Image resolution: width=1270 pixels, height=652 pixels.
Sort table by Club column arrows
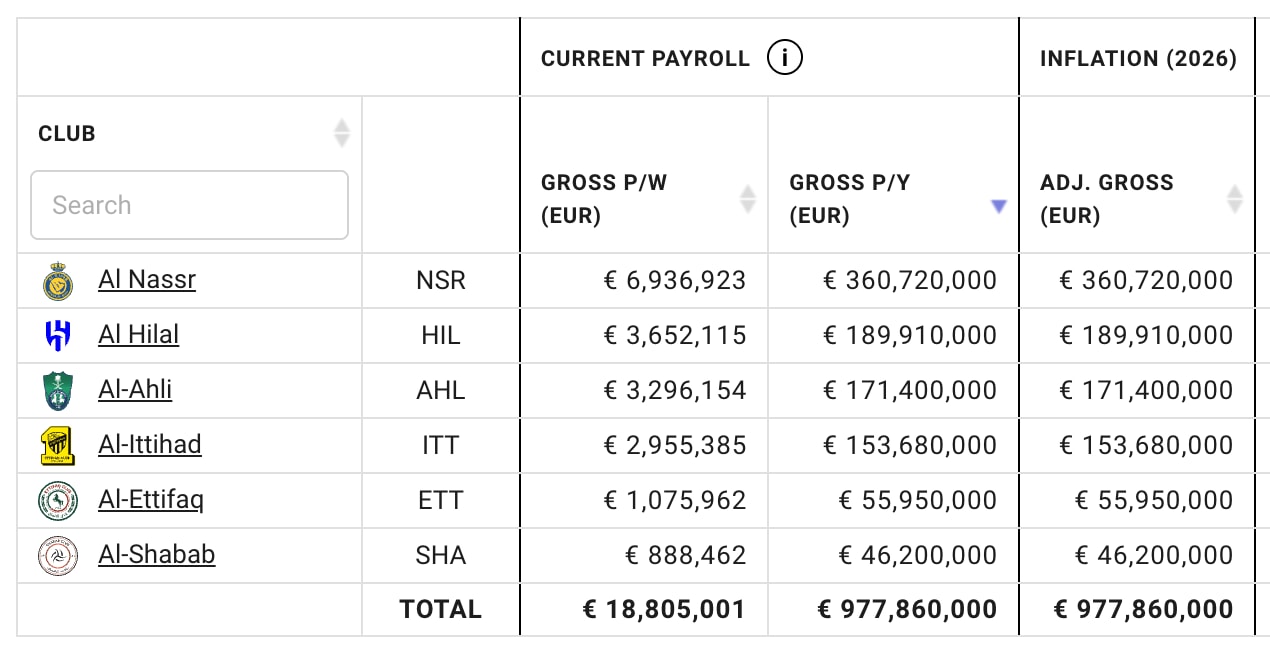[x=342, y=133]
